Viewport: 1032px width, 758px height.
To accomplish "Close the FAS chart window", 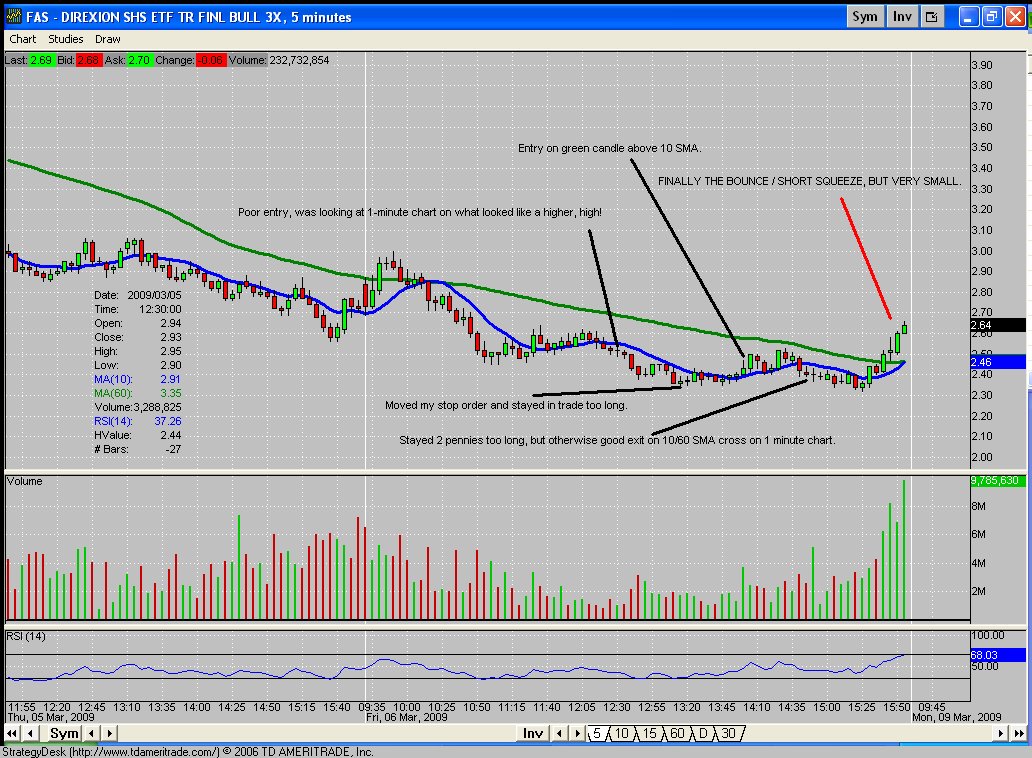I will 1016,16.
